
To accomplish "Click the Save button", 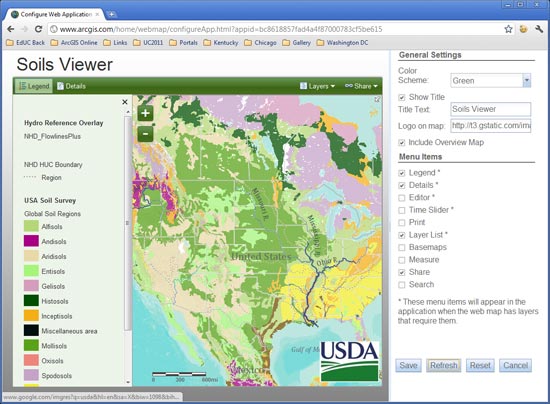I will coord(408,365).
